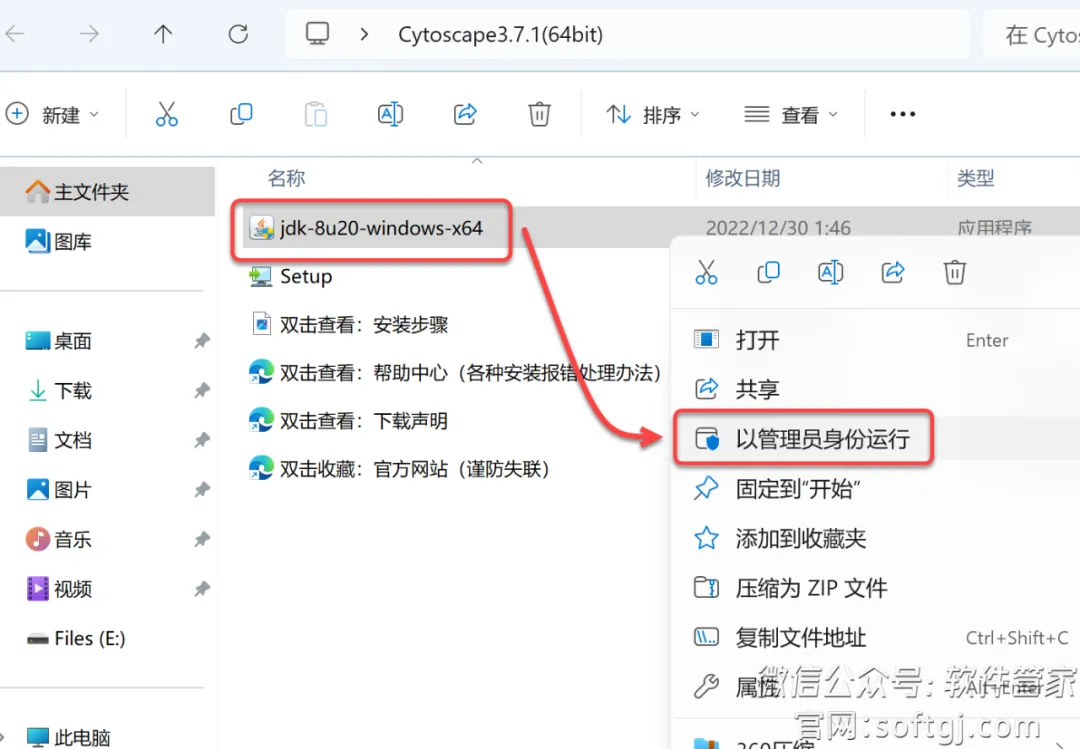Open Documents (文档) in sidebar

(x=73, y=440)
